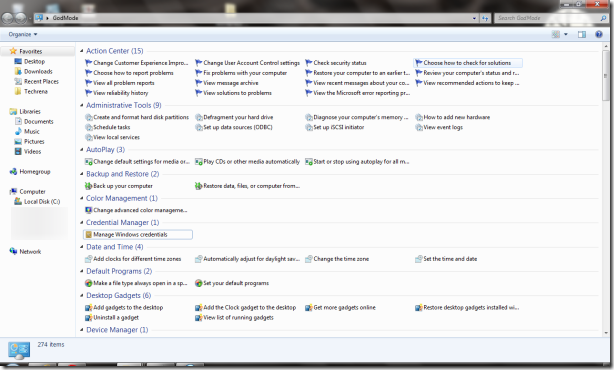Click the vertical scrollbar thumb
614x370 pixels.
point(606,75)
